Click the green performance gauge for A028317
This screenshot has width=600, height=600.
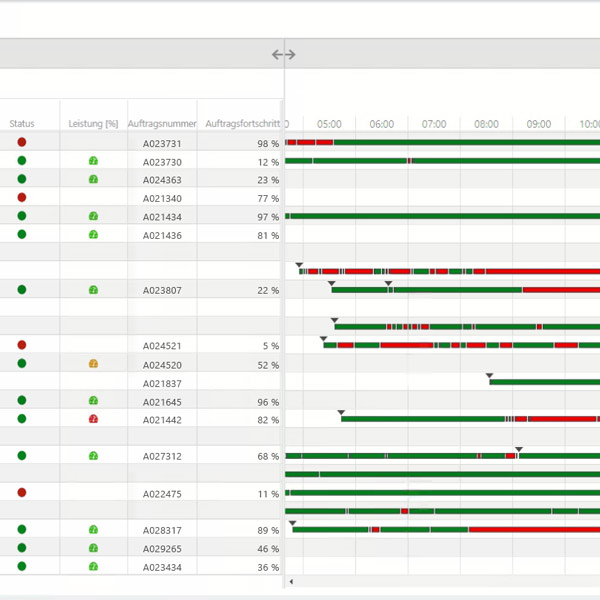point(93,530)
